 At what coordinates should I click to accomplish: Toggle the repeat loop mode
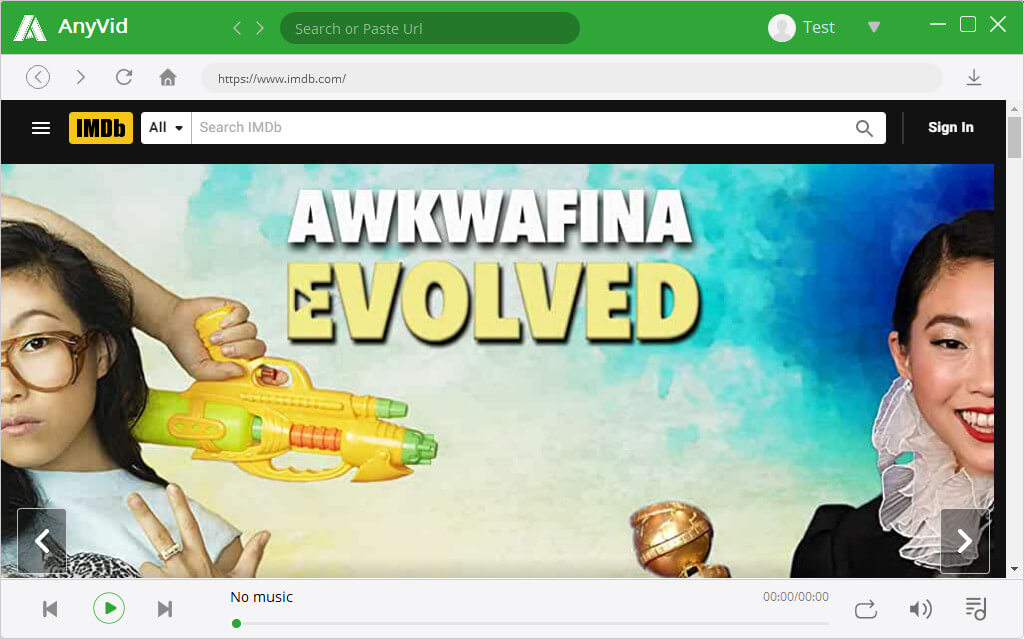click(866, 609)
